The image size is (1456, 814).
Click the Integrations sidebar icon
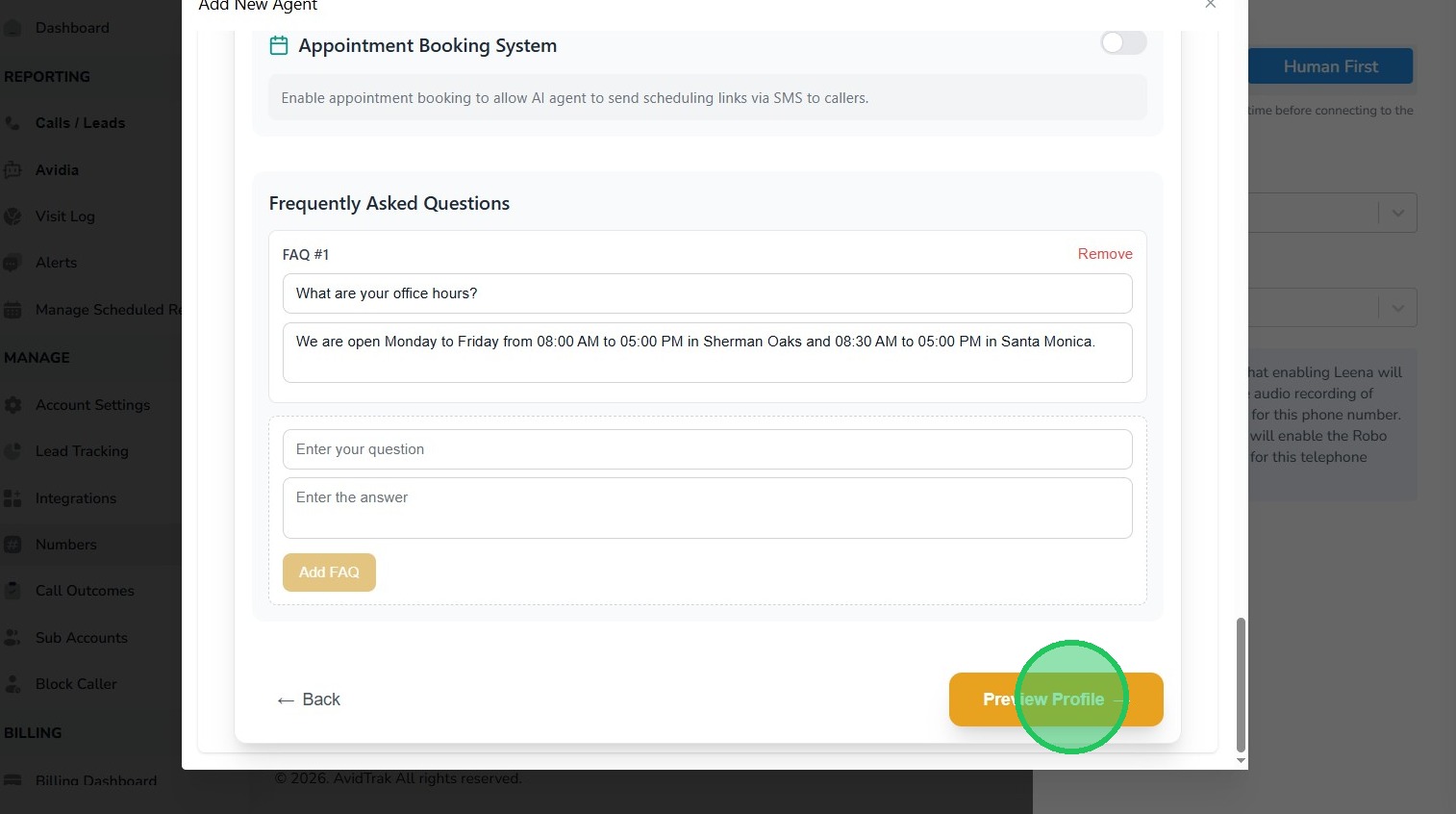pyautogui.click(x=13, y=498)
